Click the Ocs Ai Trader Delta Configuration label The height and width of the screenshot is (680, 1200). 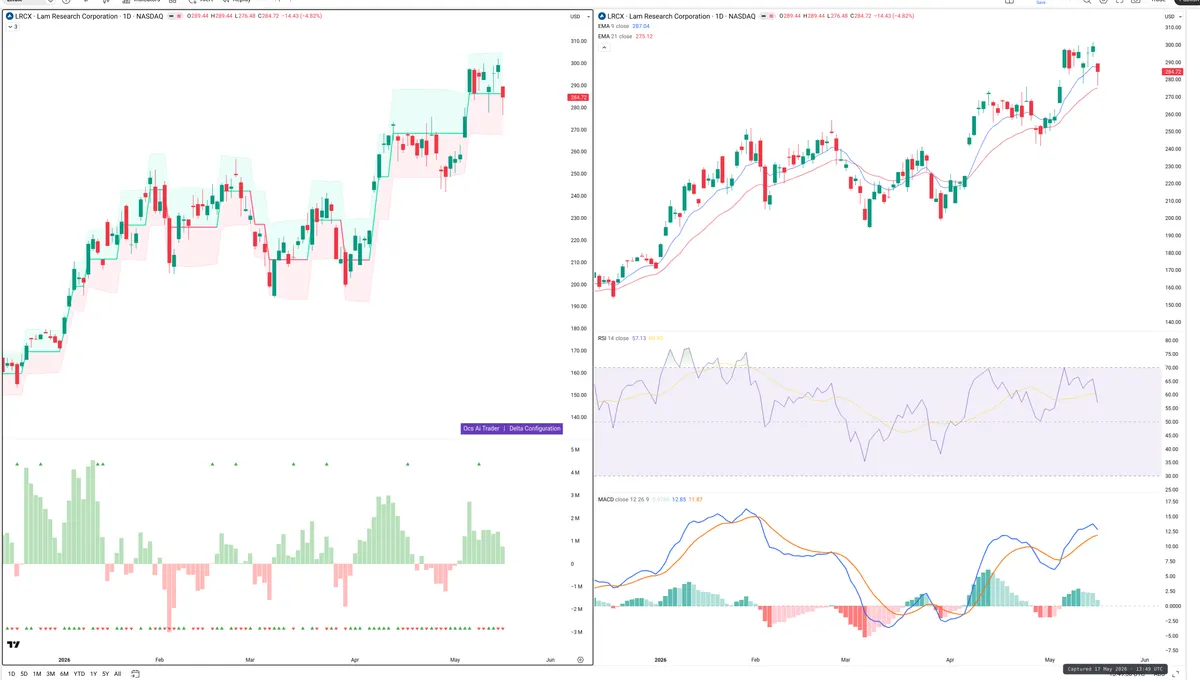pyautogui.click(x=511, y=428)
